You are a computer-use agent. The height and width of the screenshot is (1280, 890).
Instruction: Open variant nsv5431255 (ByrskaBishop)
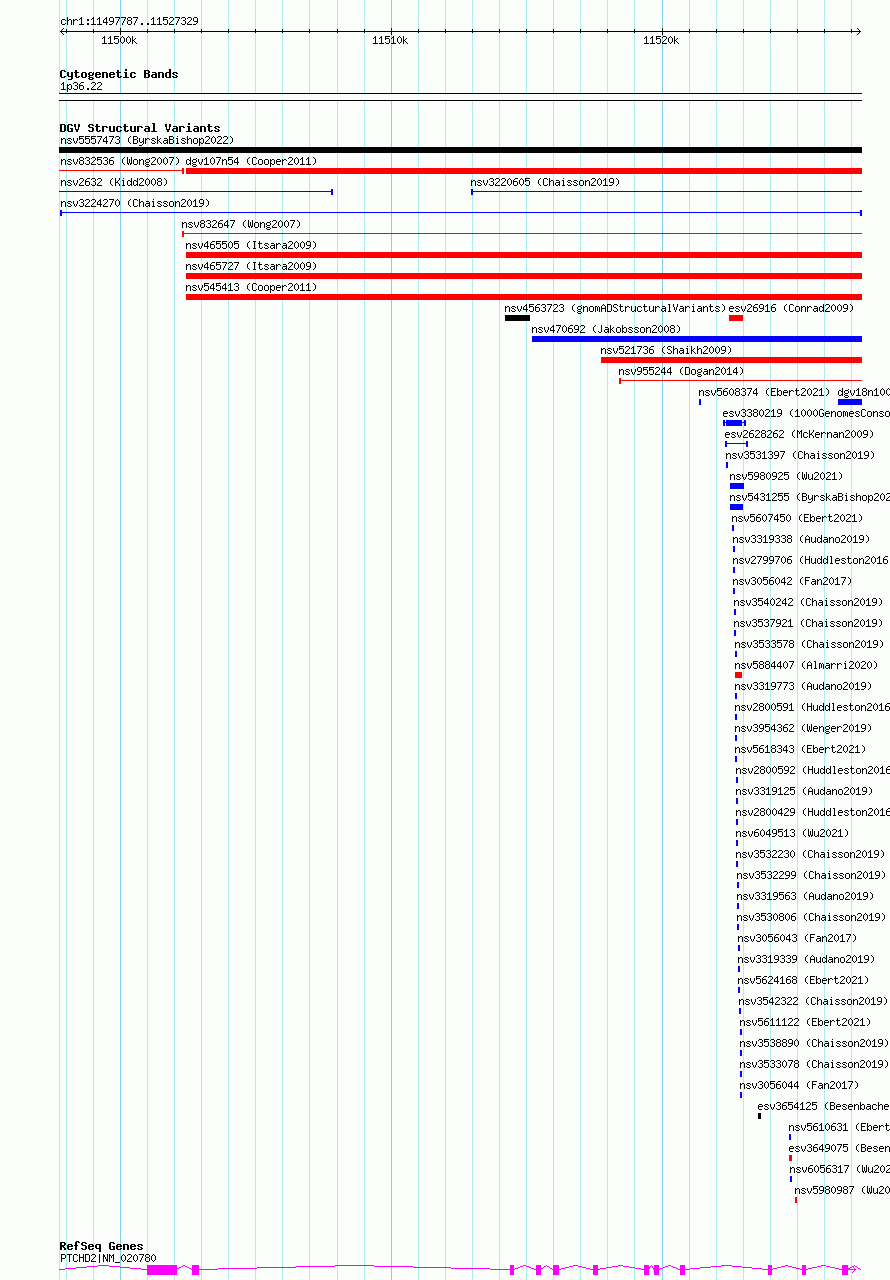pyautogui.click(x=810, y=497)
